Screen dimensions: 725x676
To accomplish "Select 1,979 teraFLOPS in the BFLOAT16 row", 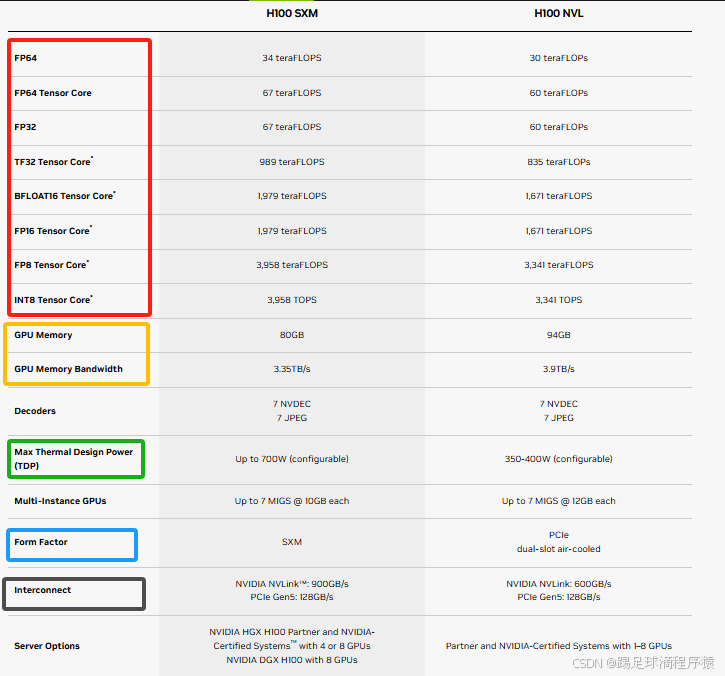I will click(x=292, y=196).
